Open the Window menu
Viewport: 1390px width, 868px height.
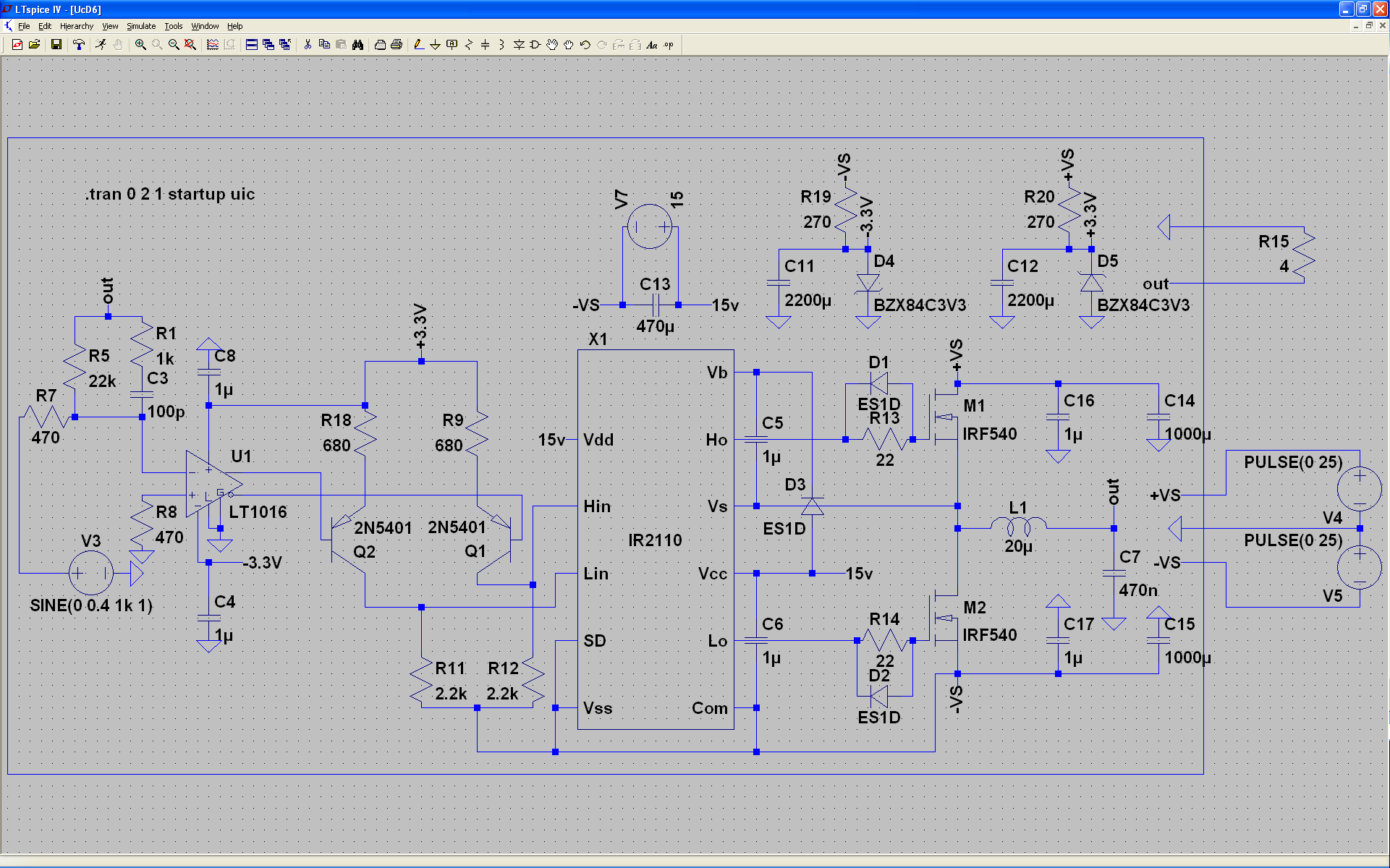(205, 26)
